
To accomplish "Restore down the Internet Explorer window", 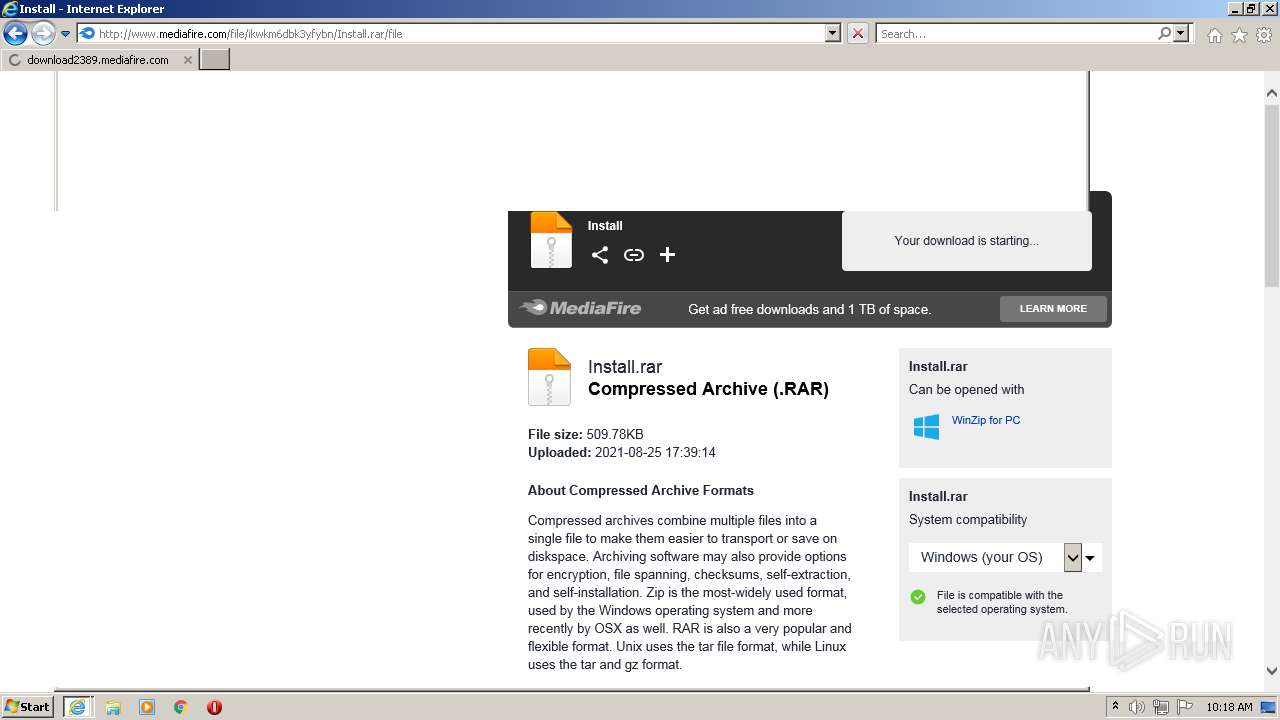I will 1250,9.
